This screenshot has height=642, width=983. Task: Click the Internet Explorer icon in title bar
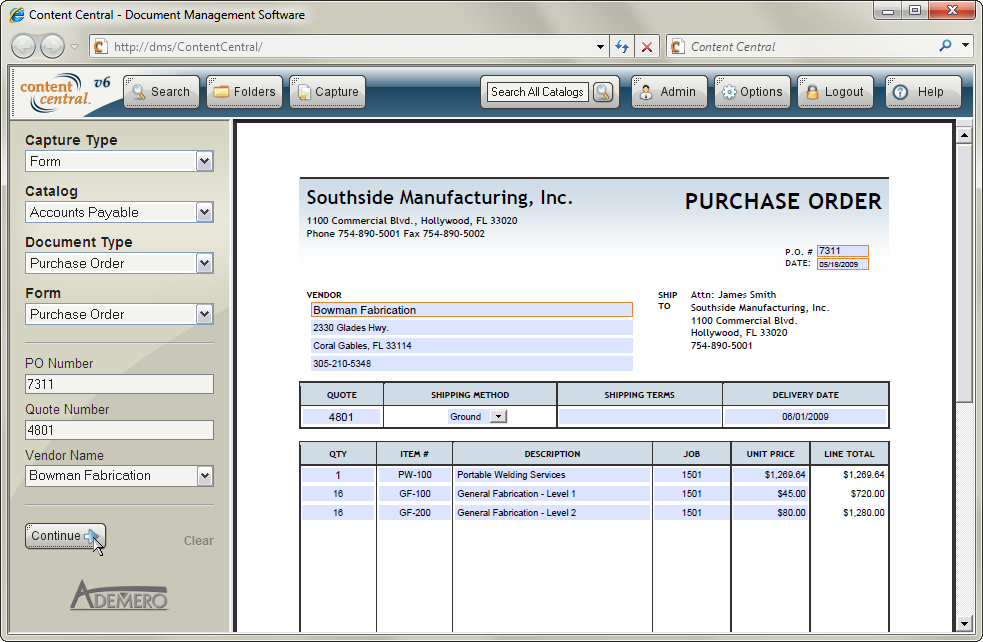[18, 14]
